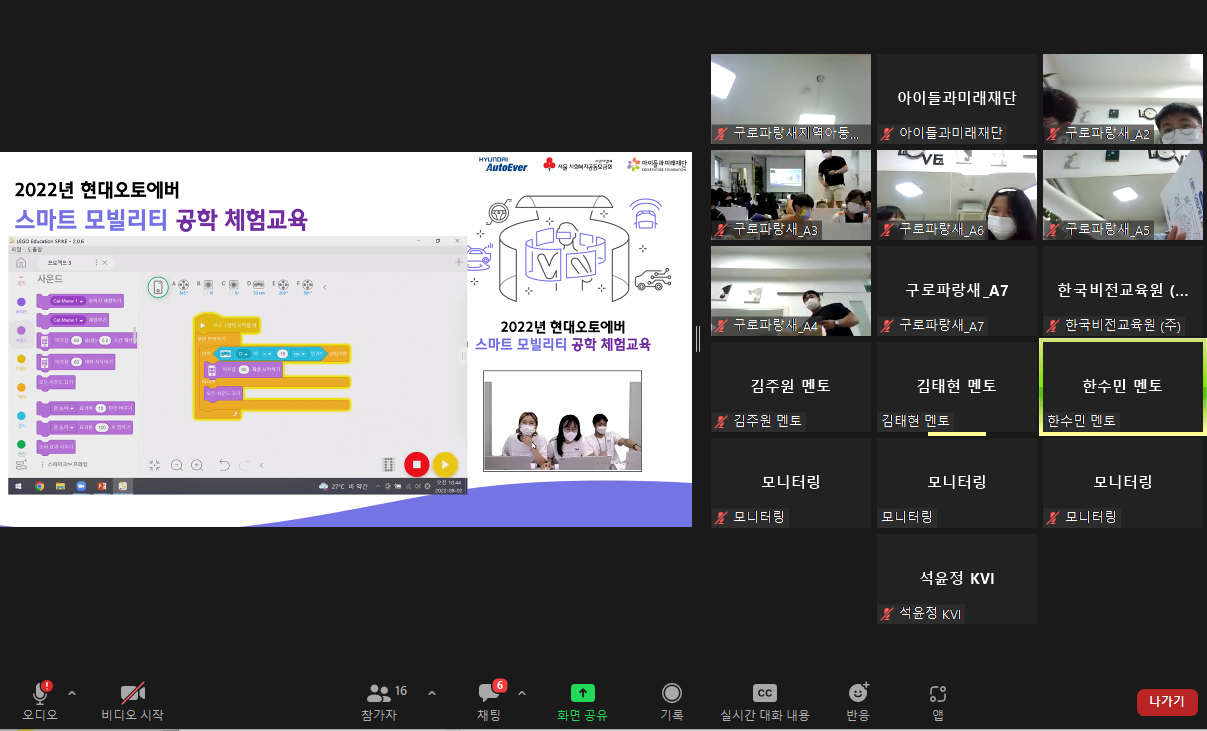This screenshot has height=731, width=1207.
Task: Toggle the 오디오 microphone
Action: point(40,693)
